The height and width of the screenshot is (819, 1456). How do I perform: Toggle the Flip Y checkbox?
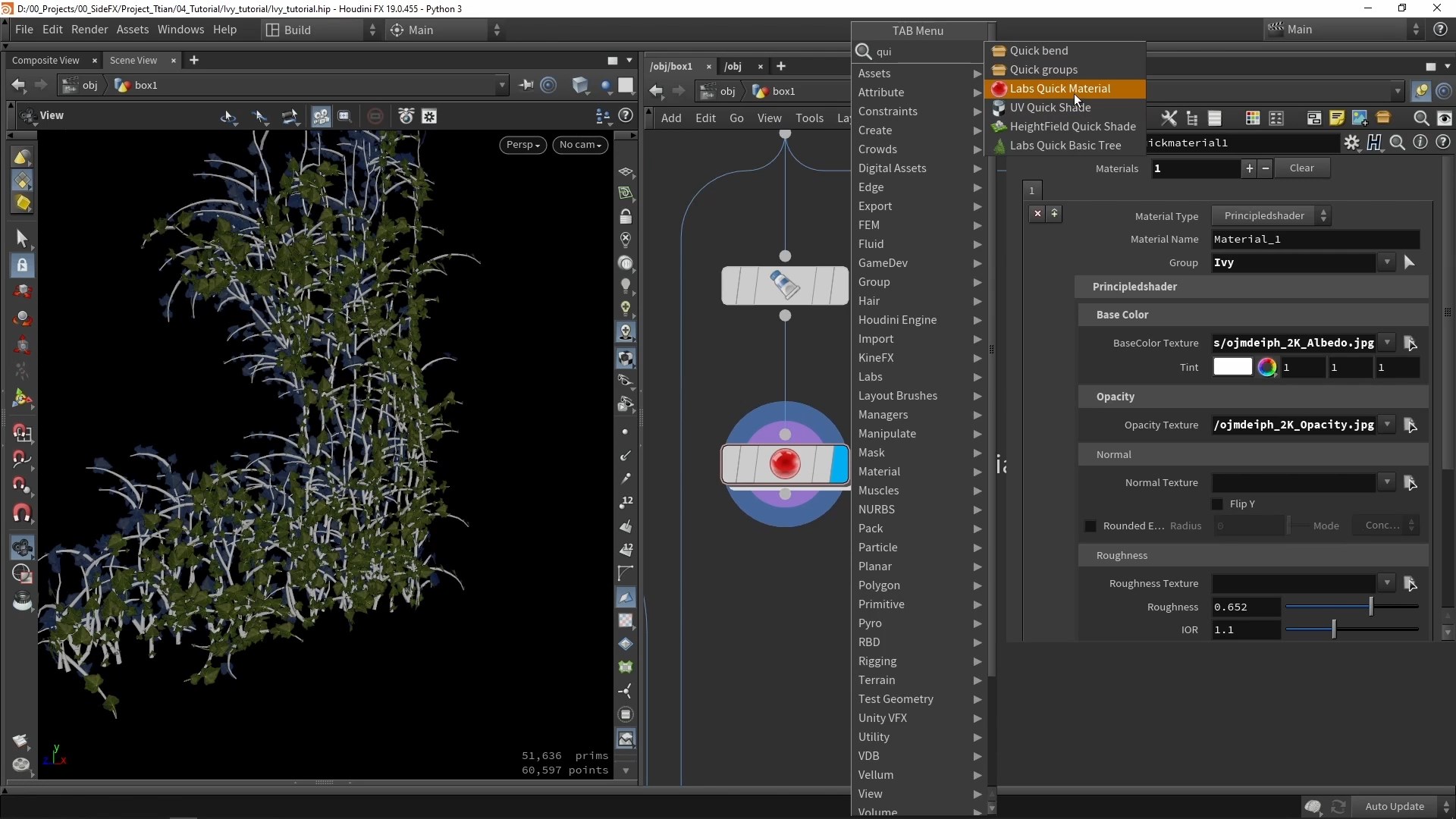click(x=1218, y=504)
